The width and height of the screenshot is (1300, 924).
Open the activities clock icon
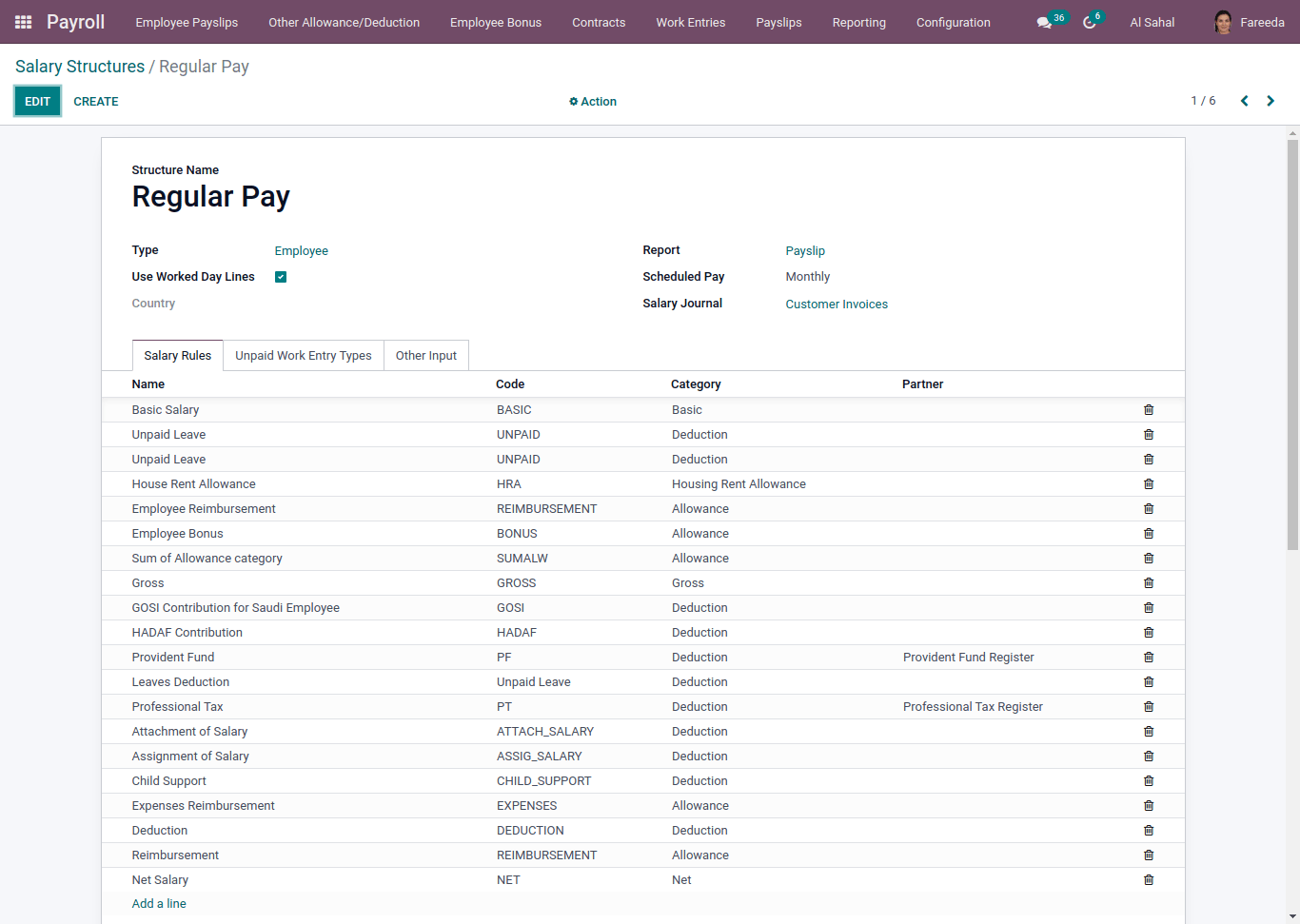tap(1089, 22)
